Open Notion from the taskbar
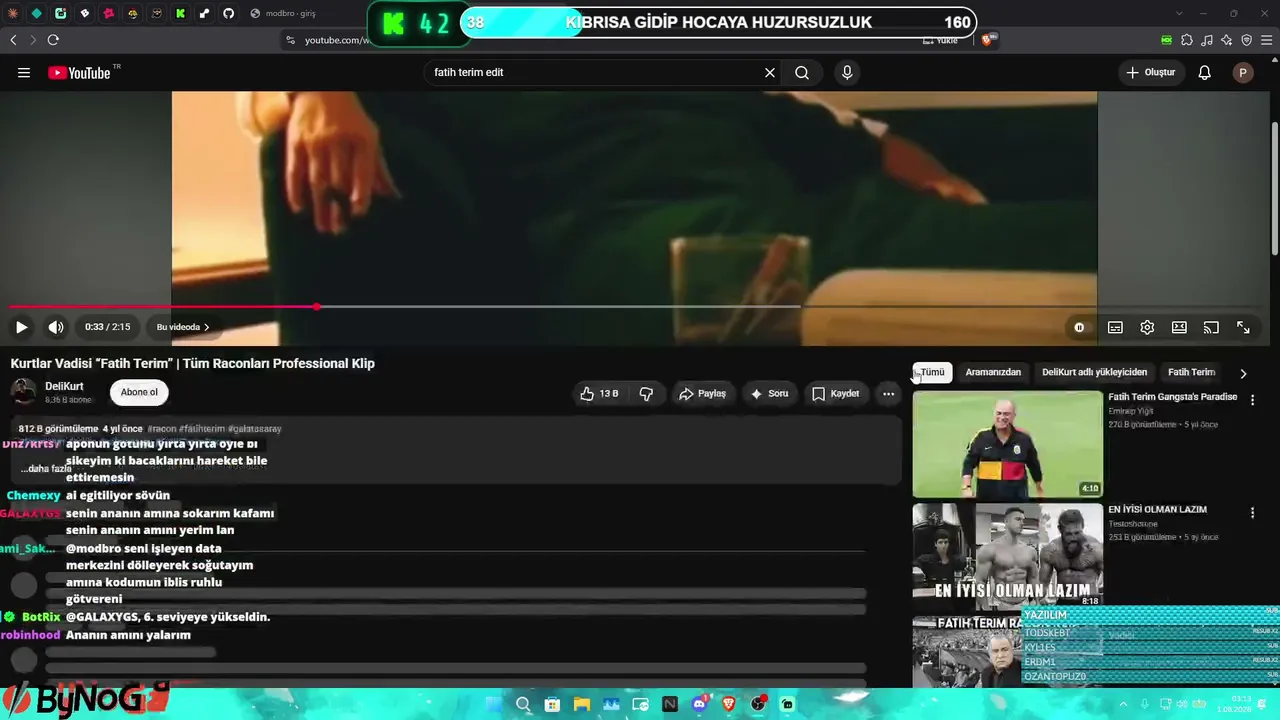Viewport: 1280px width, 720px height. tap(670, 704)
